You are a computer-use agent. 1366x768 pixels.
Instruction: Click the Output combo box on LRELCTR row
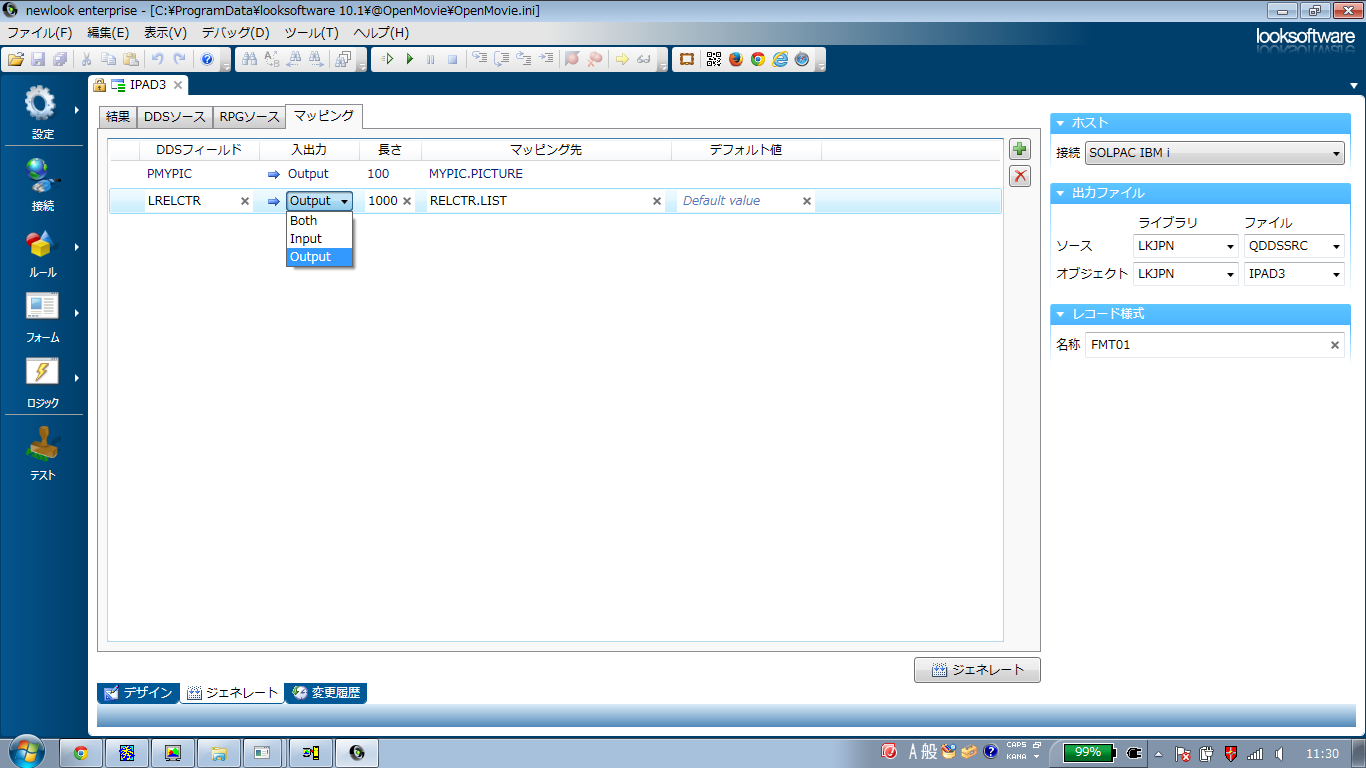320,201
